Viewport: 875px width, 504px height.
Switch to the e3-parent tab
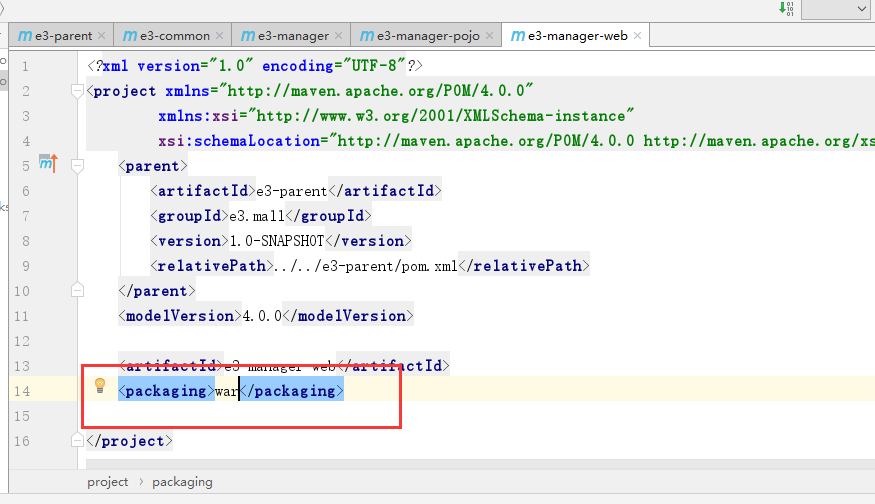click(x=62, y=36)
